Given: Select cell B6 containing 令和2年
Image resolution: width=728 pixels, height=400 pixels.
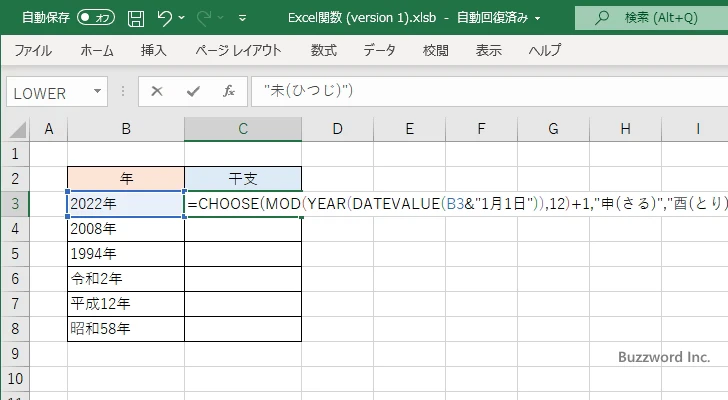Looking at the screenshot, I should [126, 279].
